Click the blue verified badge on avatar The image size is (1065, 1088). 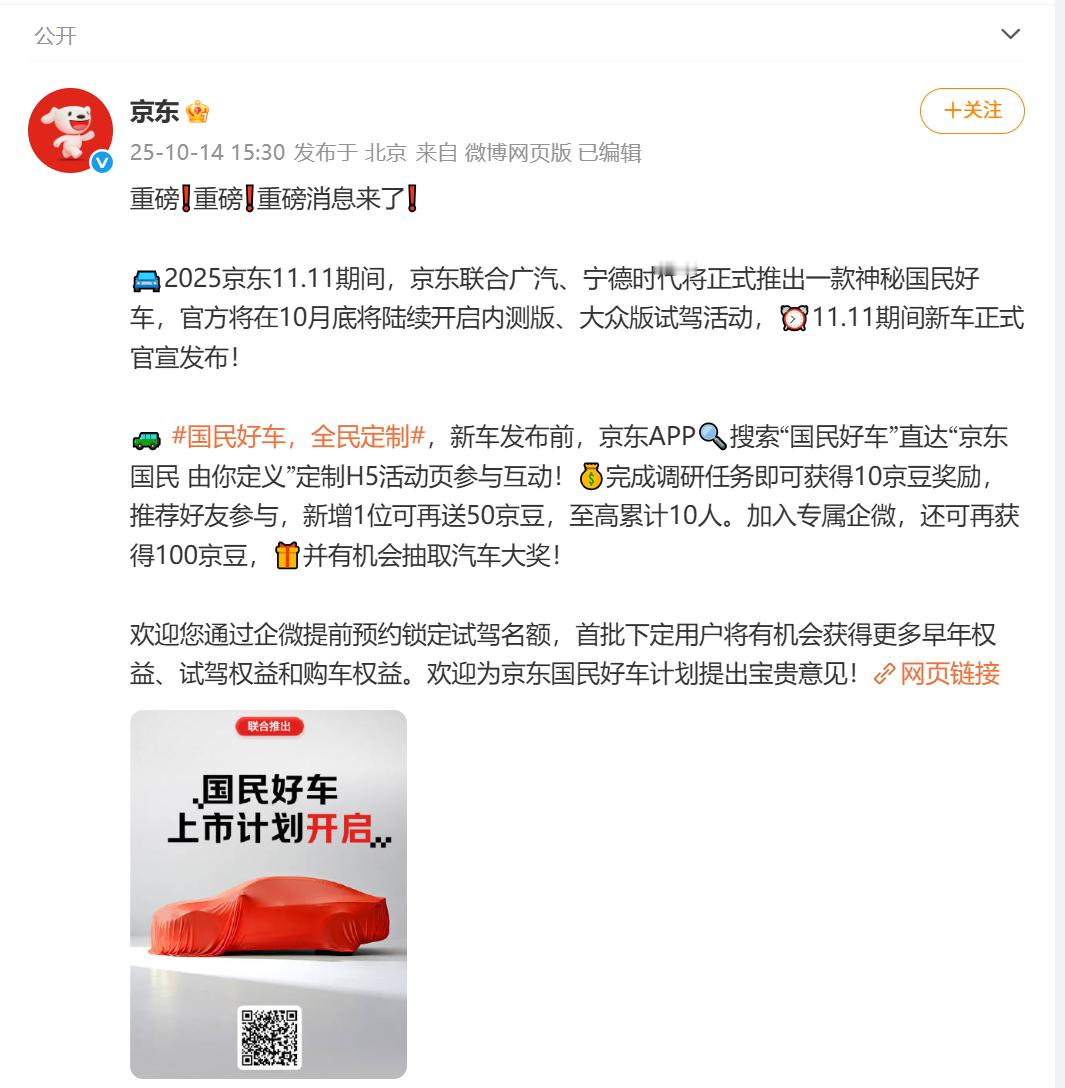(102, 162)
